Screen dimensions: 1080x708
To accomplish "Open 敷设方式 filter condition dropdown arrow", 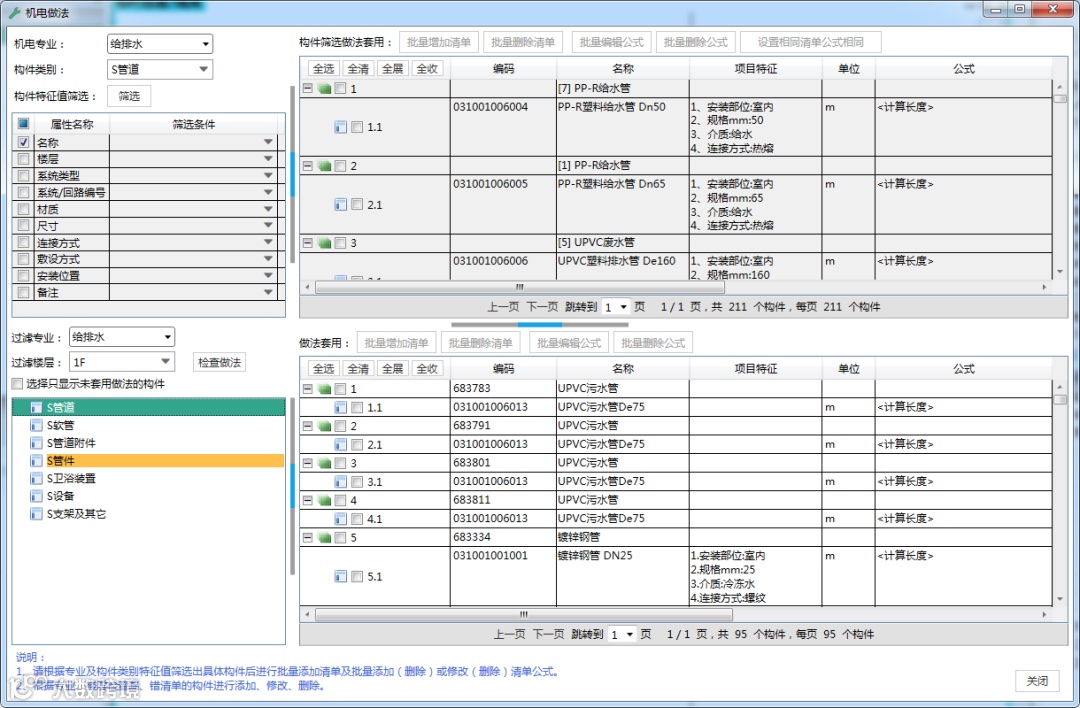I will tap(268, 259).
